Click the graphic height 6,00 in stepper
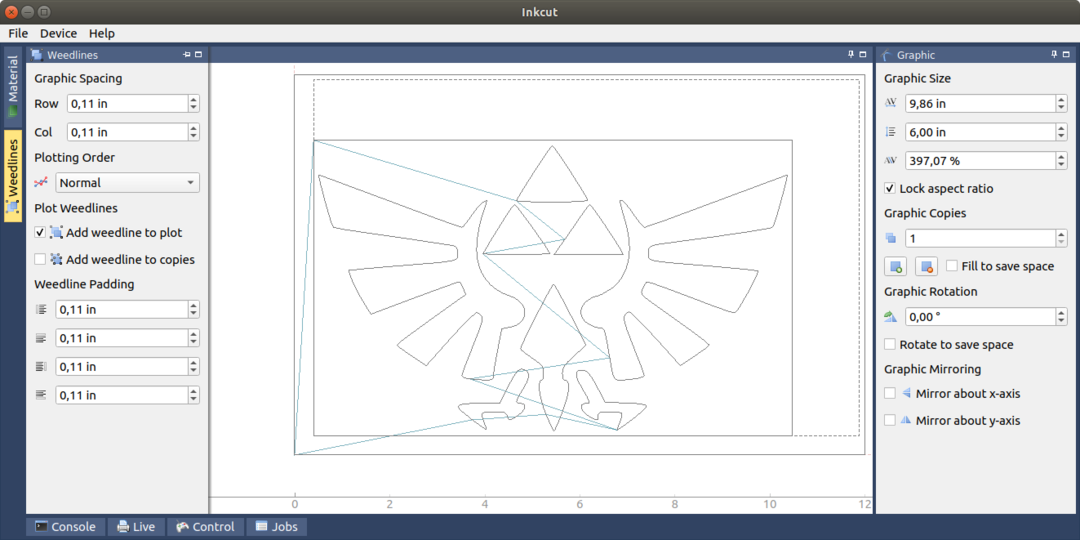This screenshot has height=540, width=1080. click(x=1061, y=132)
